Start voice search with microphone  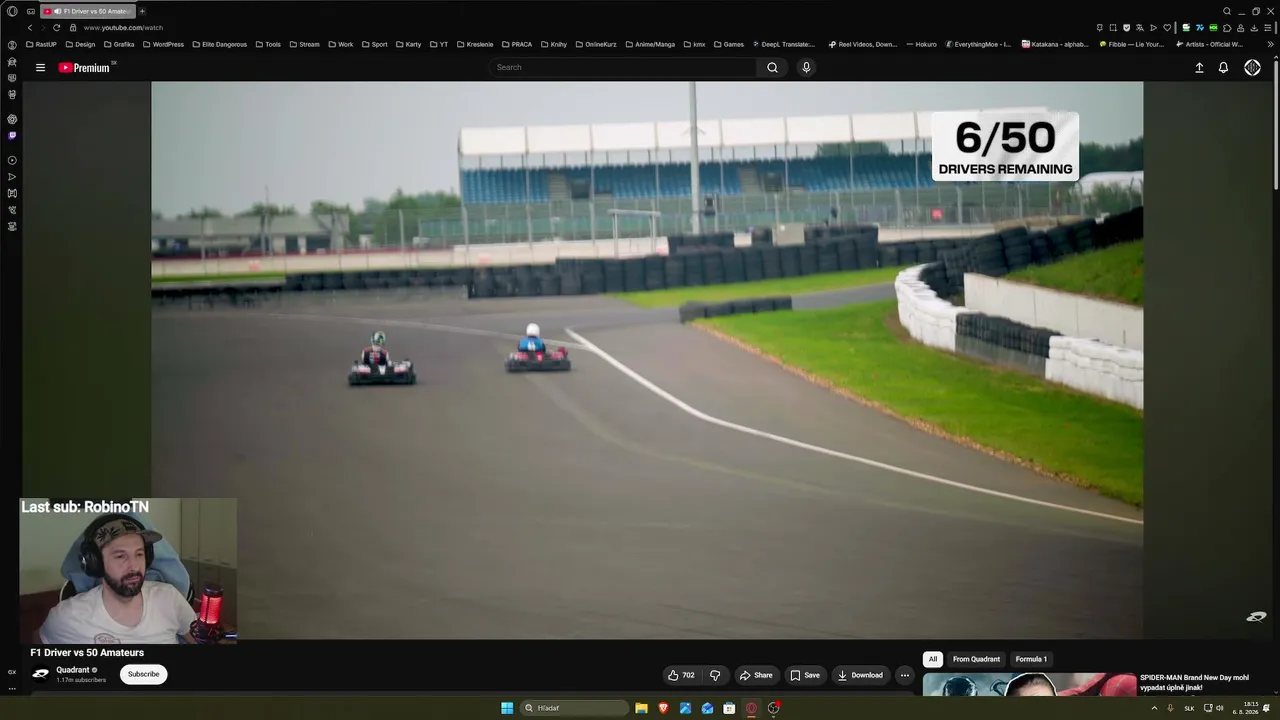click(806, 68)
